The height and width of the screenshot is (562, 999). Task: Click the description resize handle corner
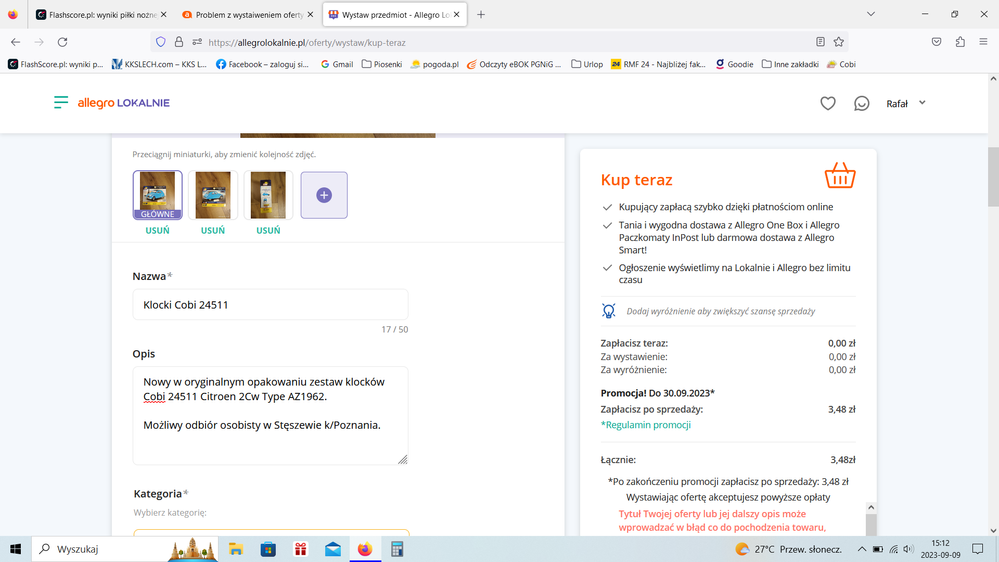point(403,459)
